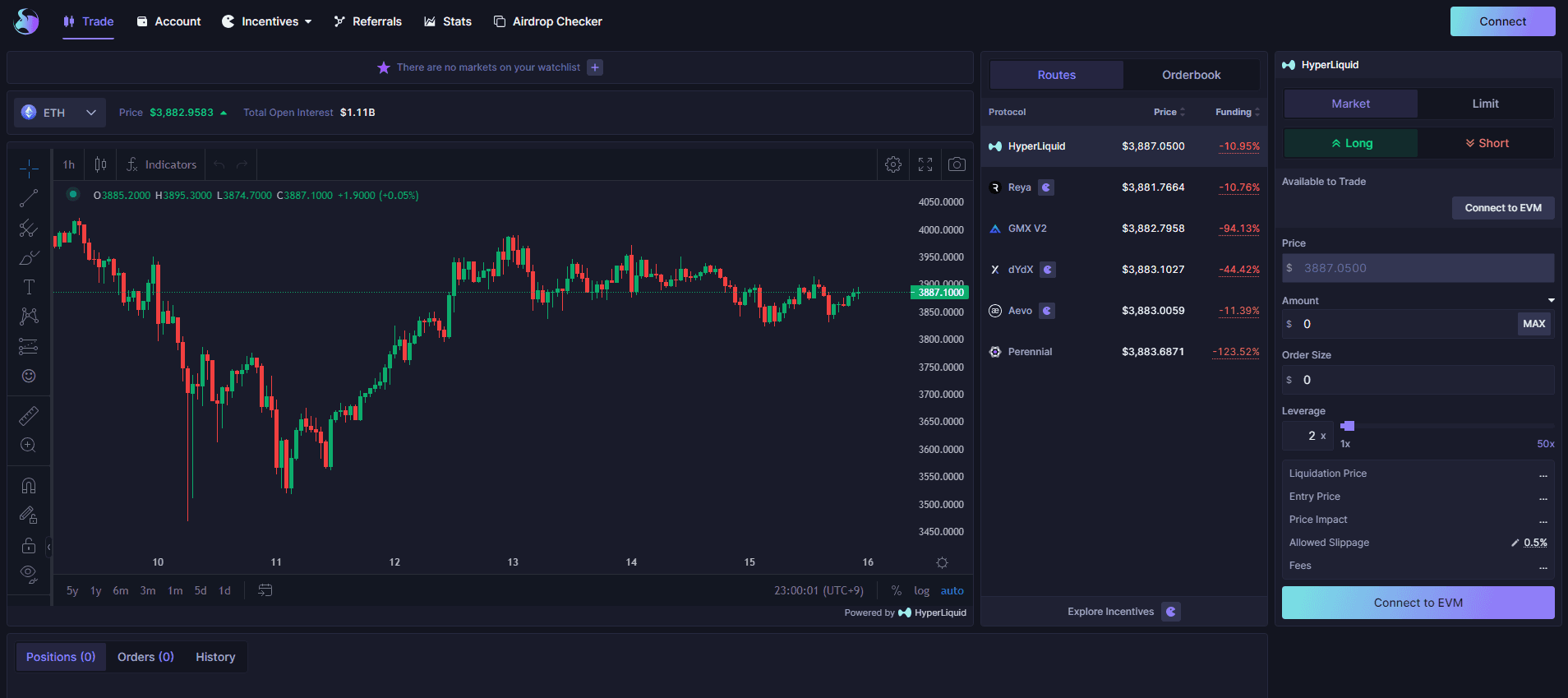Open the chart patterns tool
1568x698 pixels.
pos(29,317)
